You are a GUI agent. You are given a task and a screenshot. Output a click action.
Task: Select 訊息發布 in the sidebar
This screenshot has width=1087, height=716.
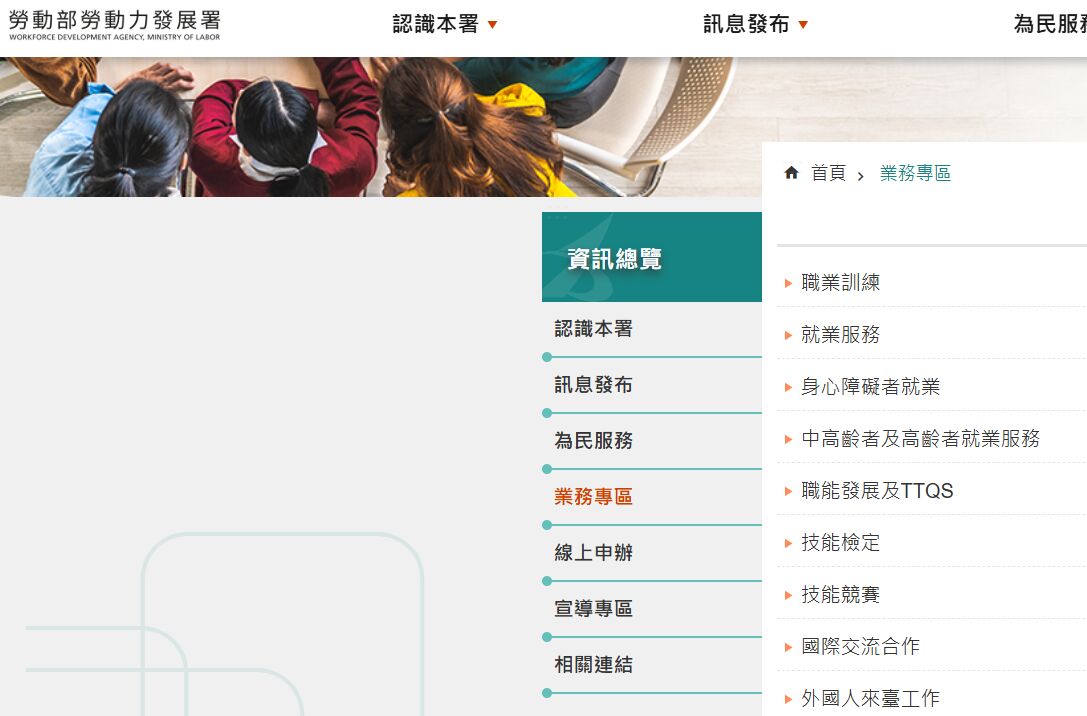point(594,385)
